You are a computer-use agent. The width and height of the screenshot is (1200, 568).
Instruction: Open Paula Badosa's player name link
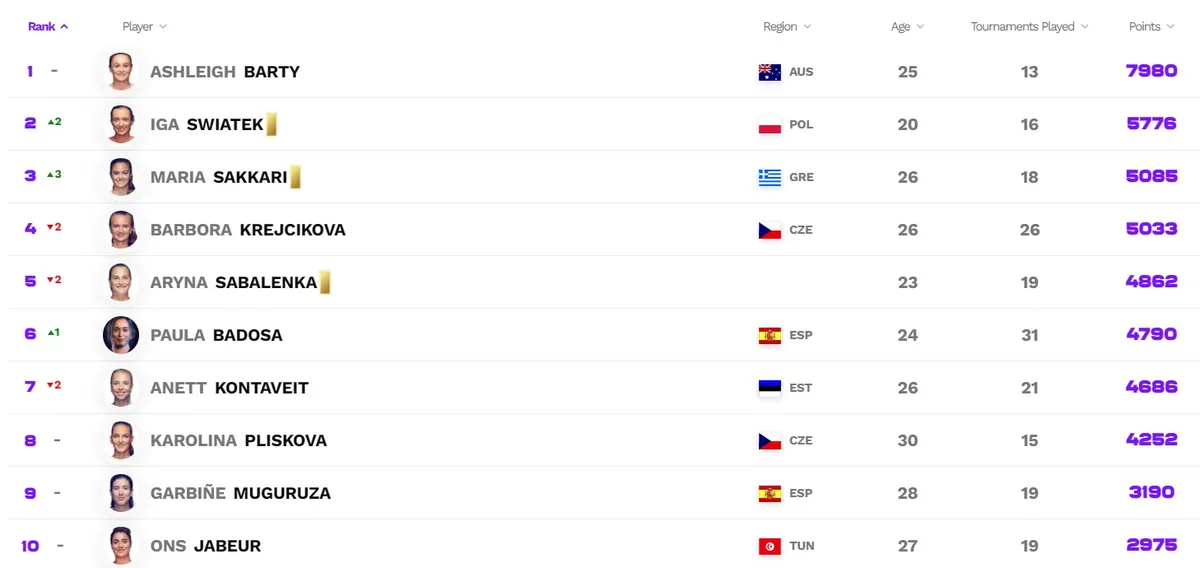[x=216, y=335]
